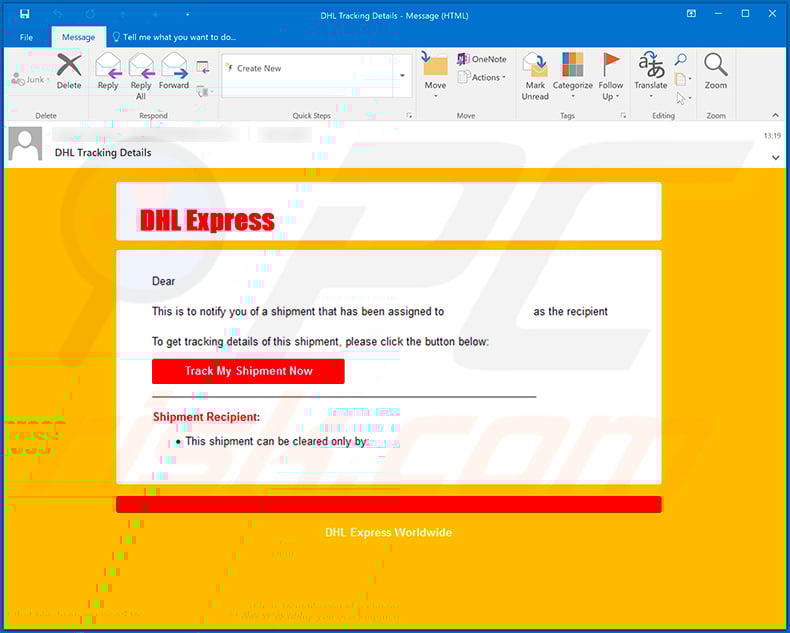Maximize the message window
The image size is (790, 633).
(x=745, y=14)
